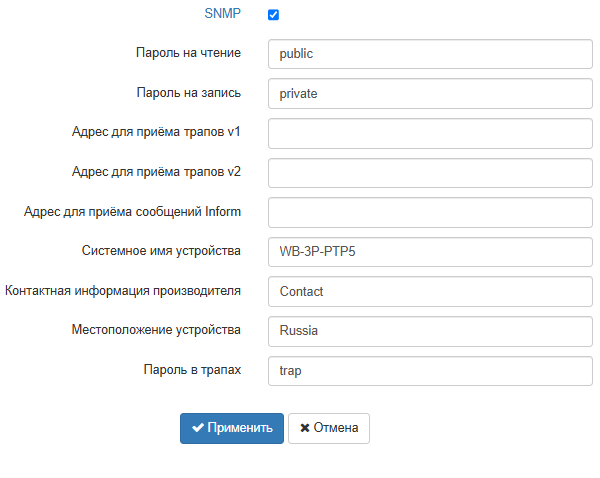
Task: Click the field containing "trap"
Action: (x=431, y=370)
